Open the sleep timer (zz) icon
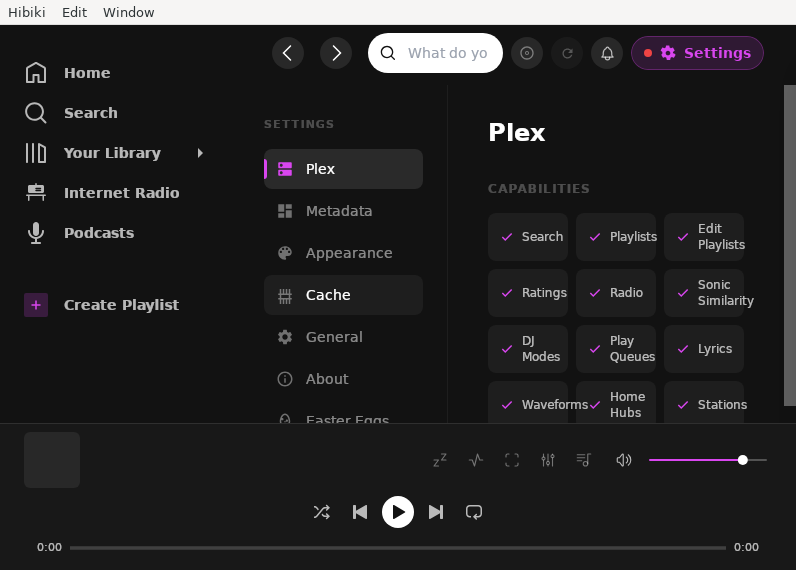Image resolution: width=796 pixels, height=570 pixels. 440,460
